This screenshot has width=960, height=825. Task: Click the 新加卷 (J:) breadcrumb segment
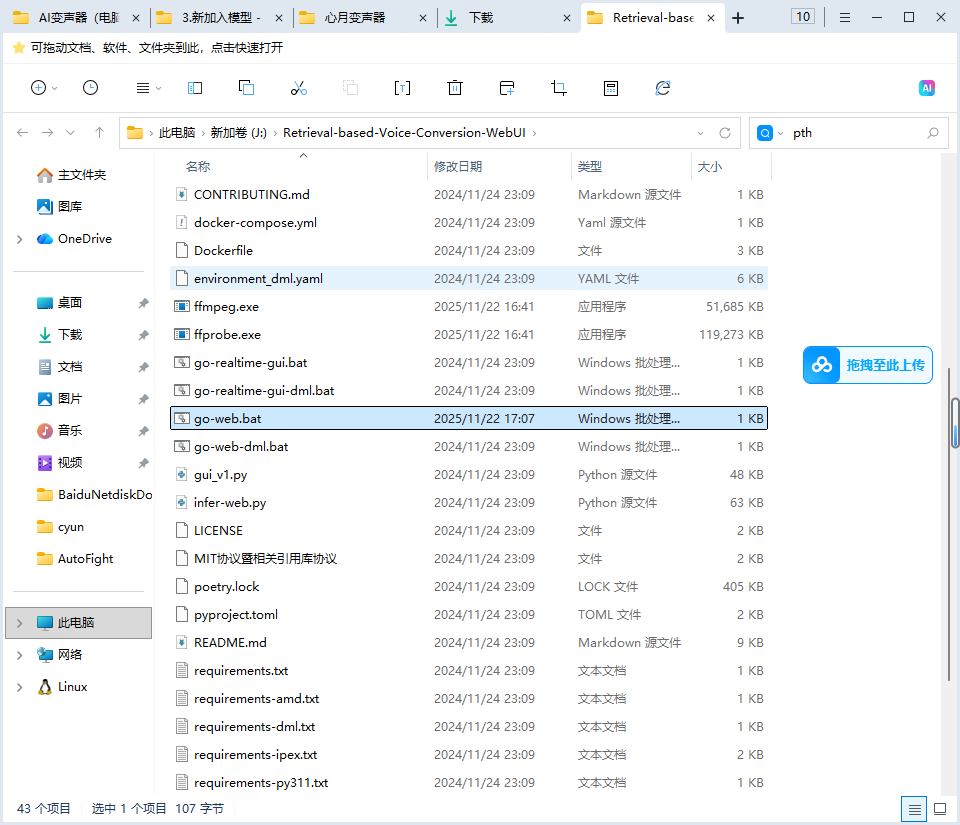tap(239, 133)
